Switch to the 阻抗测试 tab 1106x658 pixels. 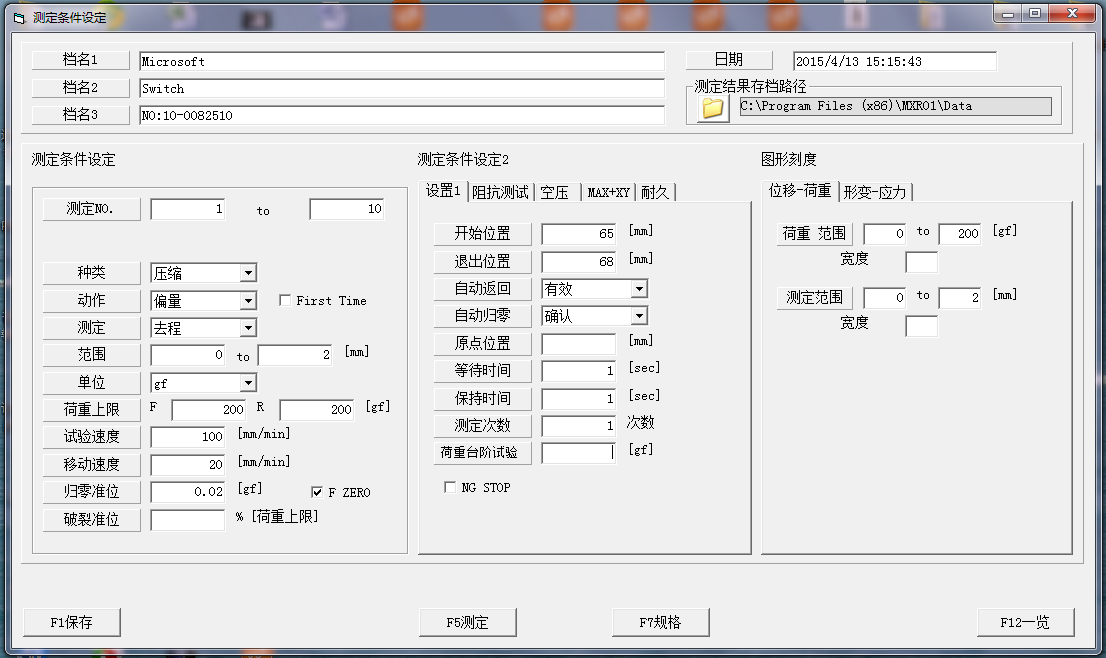click(x=500, y=192)
